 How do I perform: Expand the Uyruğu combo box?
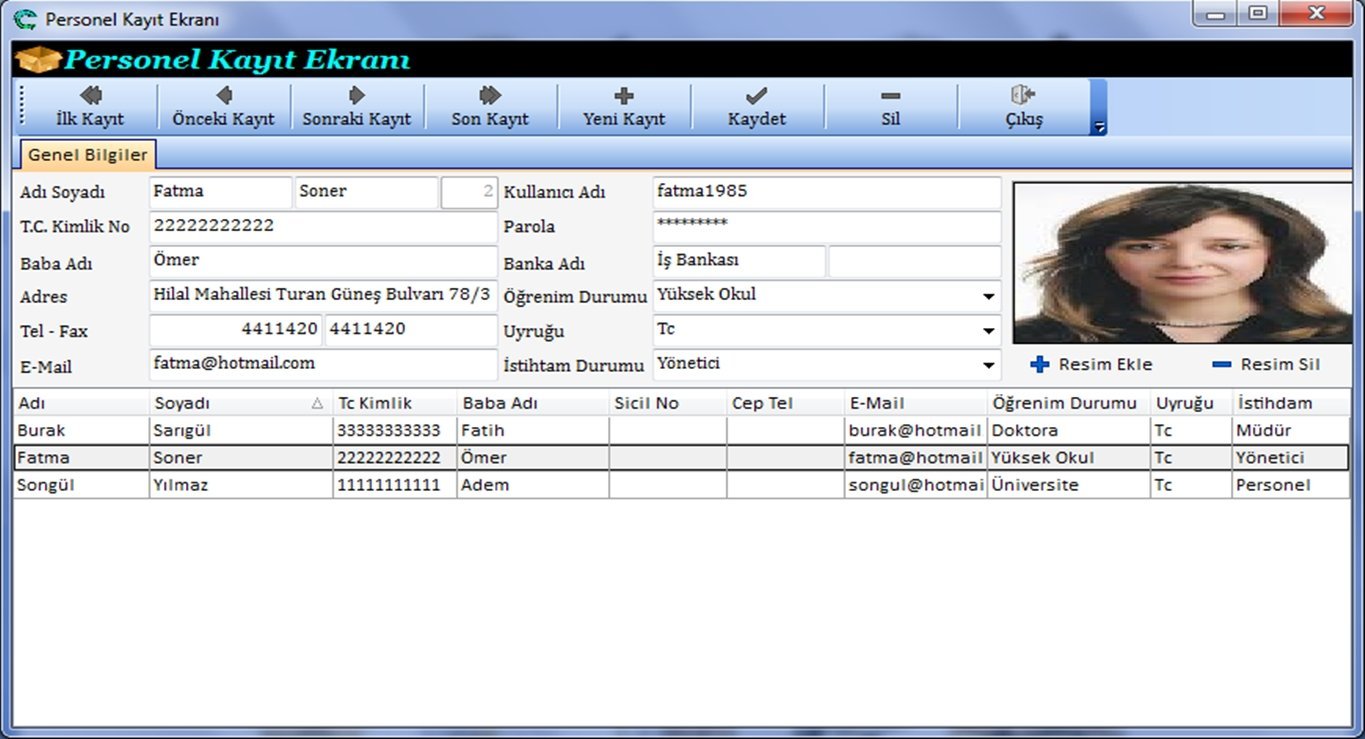(988, 331)
